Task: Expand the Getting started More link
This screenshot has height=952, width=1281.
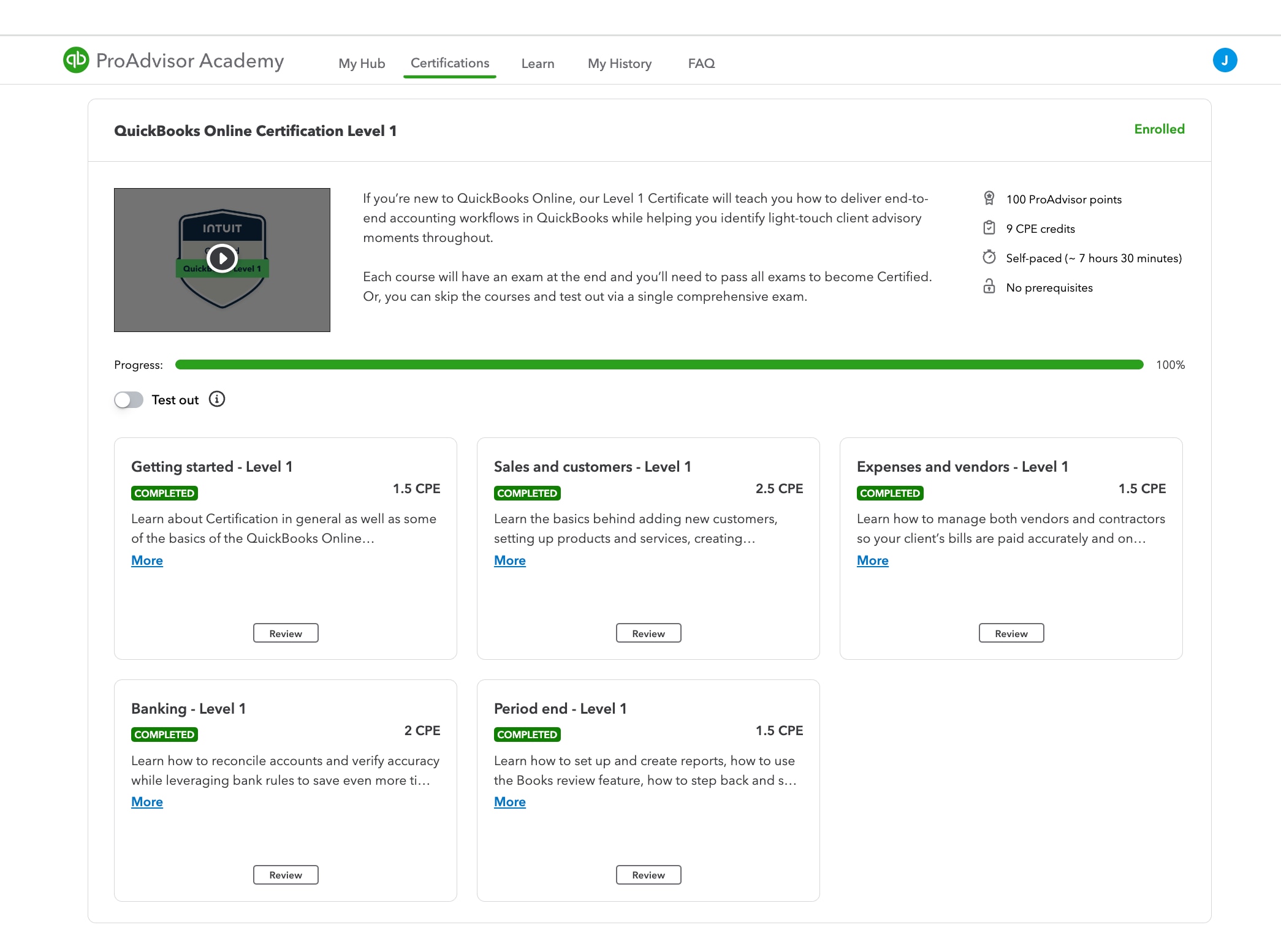Action: click(x=147, y=560)
